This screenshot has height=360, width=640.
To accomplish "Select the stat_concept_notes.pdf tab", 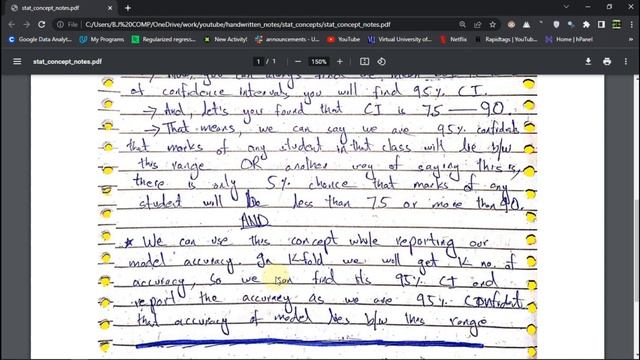I will (x=61, y=8).
